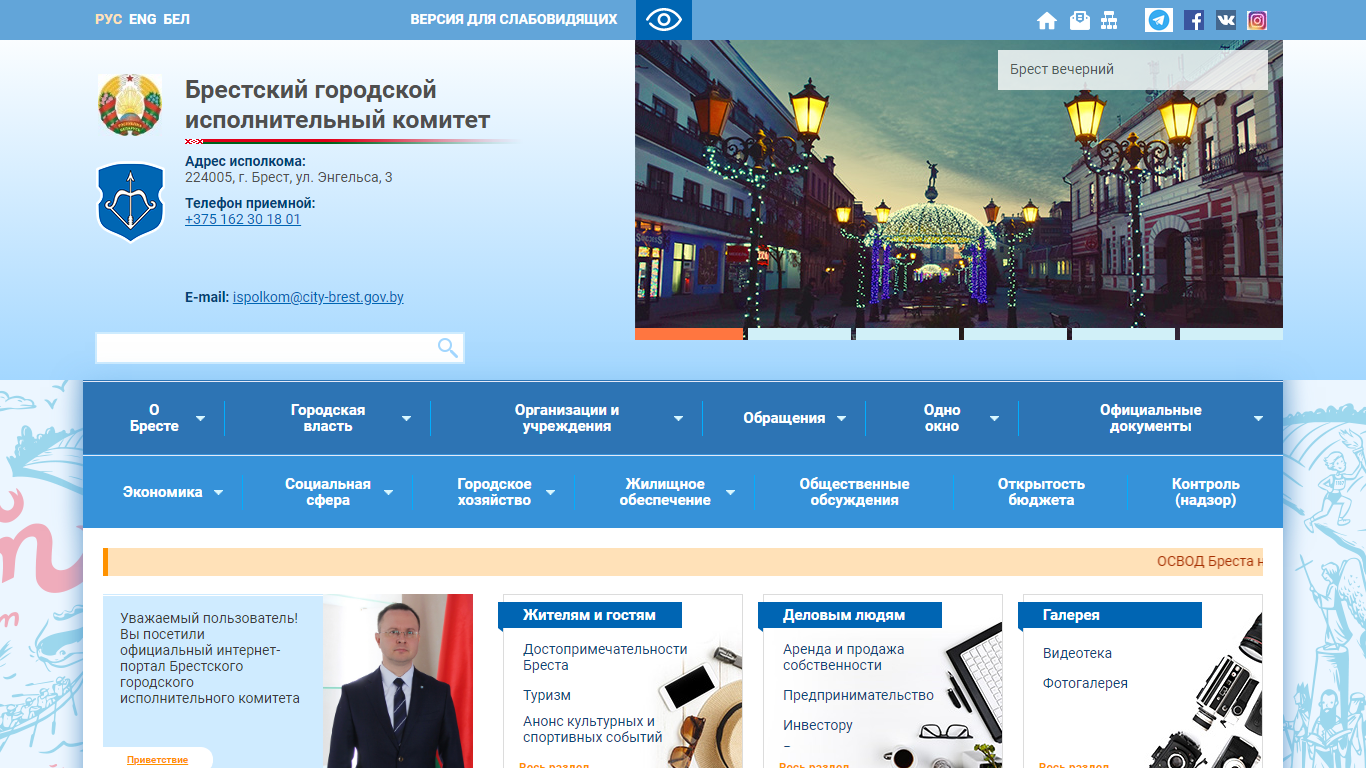Open the О Бресте menu item
Screen dimensions: 1366x768
point(154,418)
